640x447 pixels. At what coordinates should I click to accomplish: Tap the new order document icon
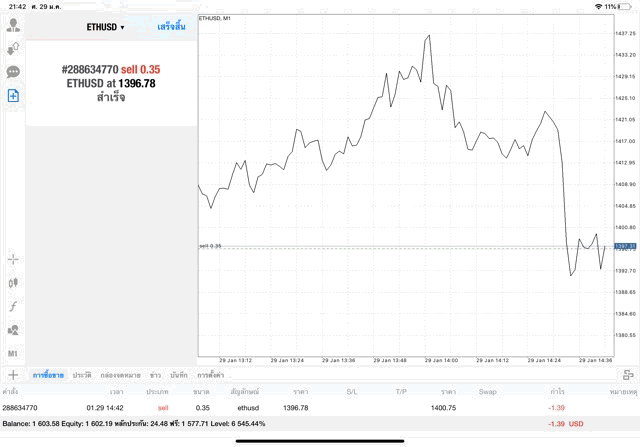13,96
